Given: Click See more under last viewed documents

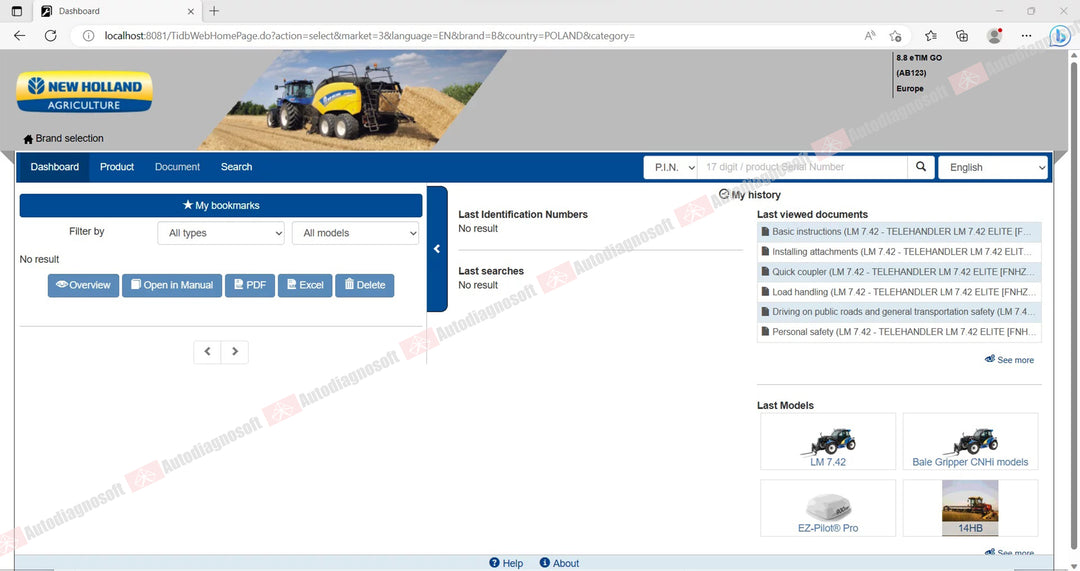Looking at the screenshot, I should point(1009,360).
